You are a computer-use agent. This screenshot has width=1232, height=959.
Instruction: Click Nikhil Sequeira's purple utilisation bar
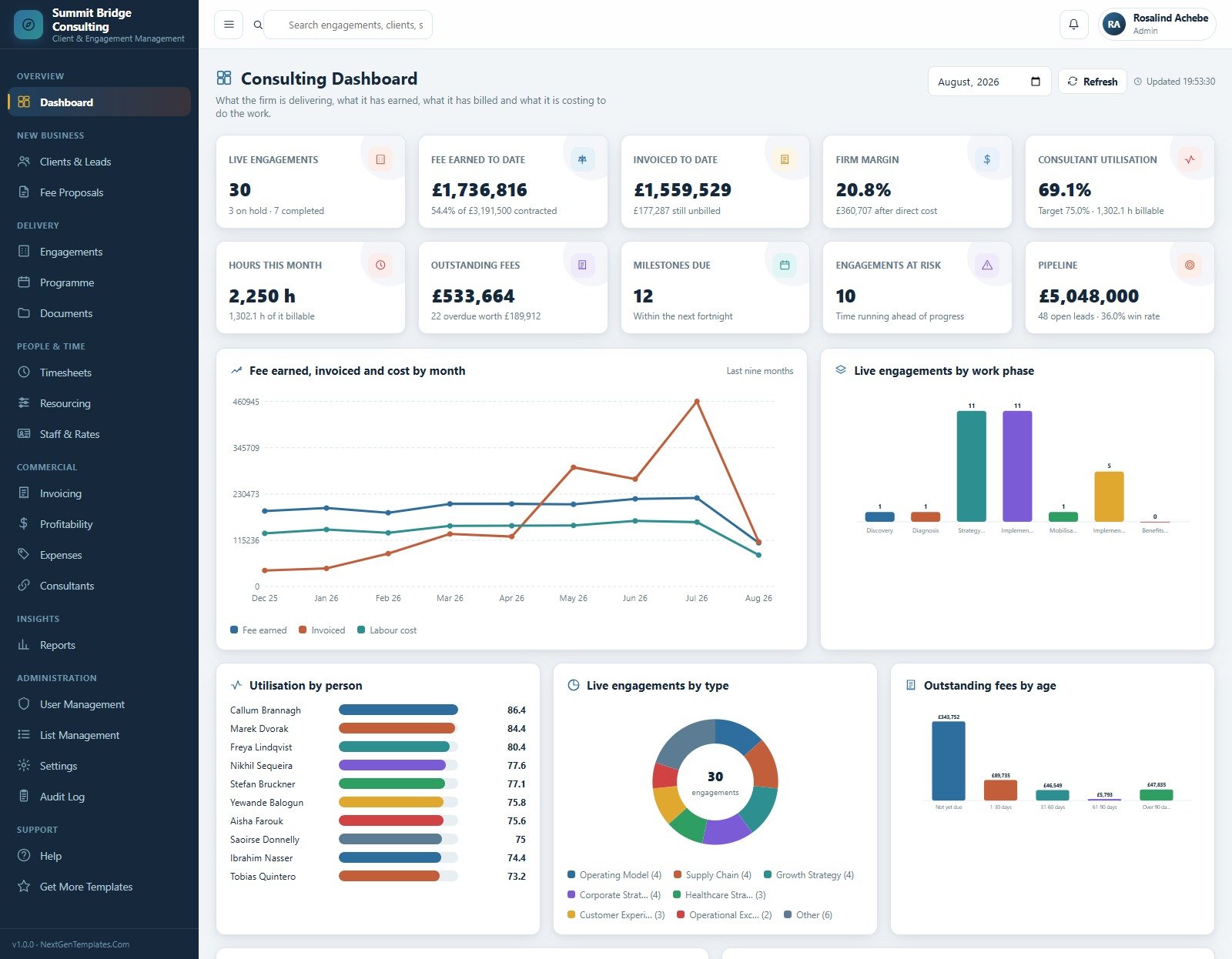(x=392, y=765)
